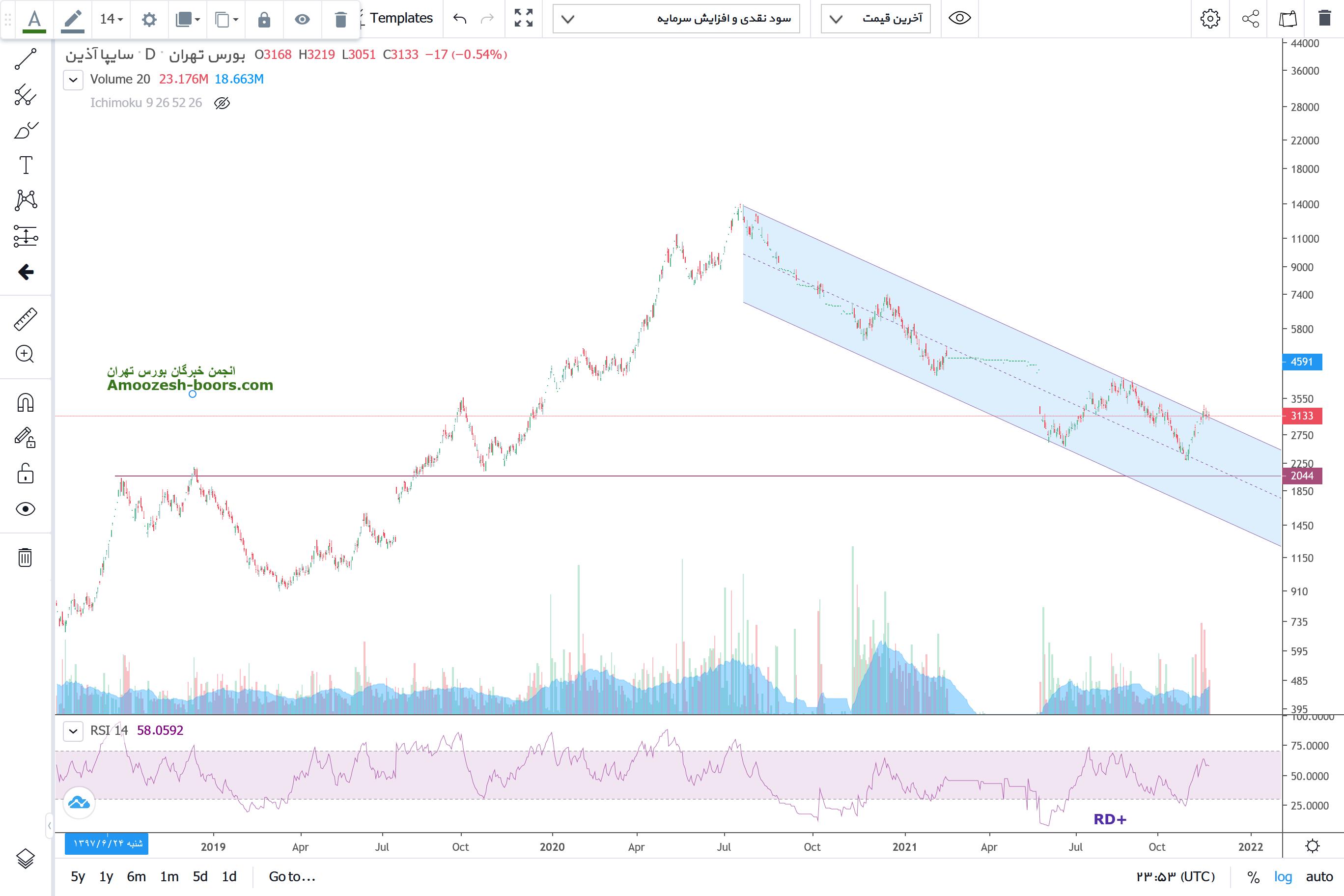Open the measure ruler tool

point(25,319)
